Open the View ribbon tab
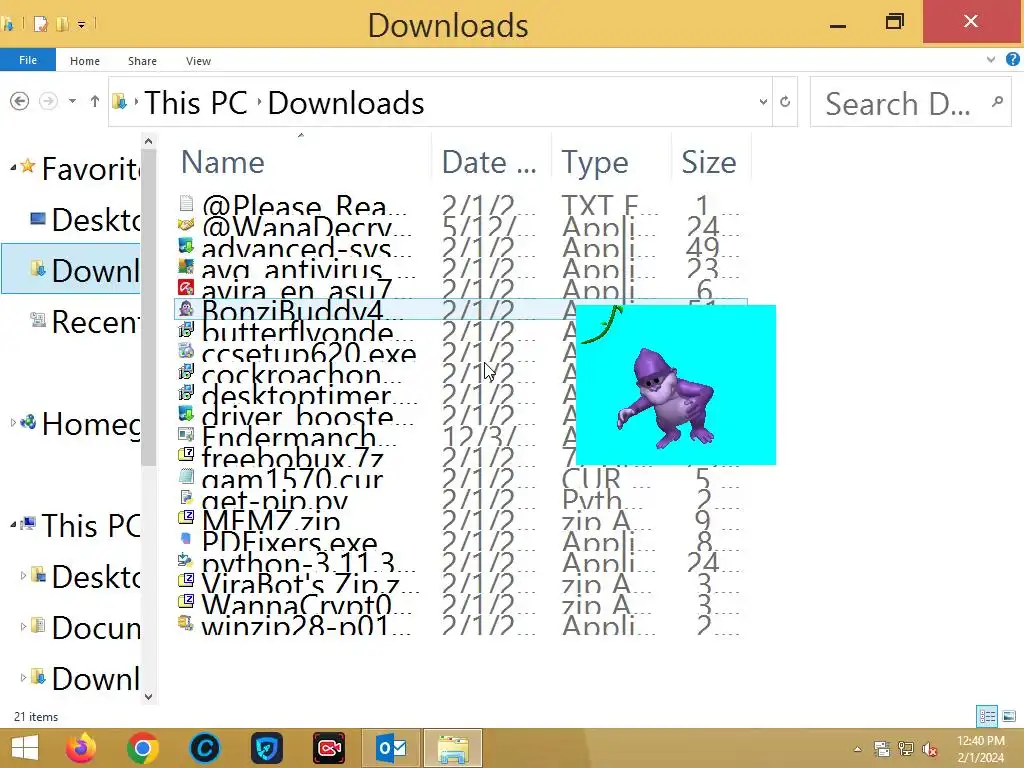Image resolution: width=1024 pixels, height=768 pixels. (198, 61)
